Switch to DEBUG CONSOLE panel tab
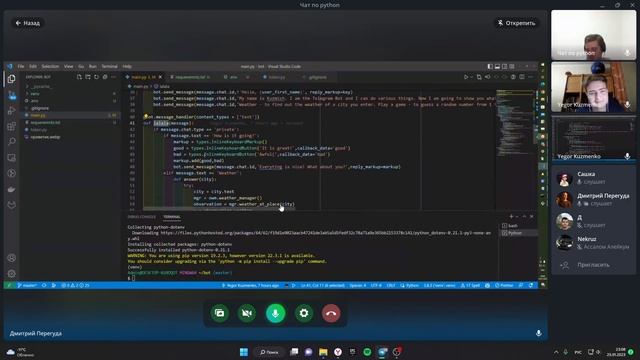This screenshot has height=360, width=640. 142,217
